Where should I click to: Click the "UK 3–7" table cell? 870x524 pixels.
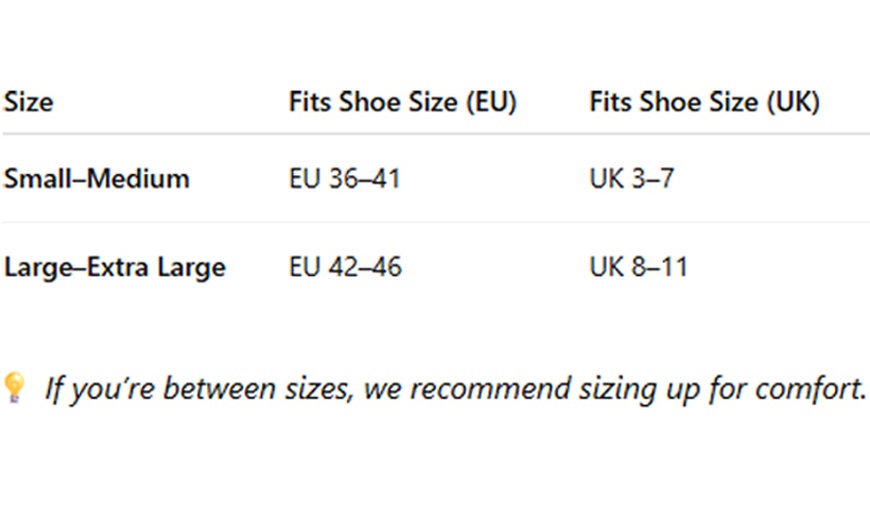[631, 179]
